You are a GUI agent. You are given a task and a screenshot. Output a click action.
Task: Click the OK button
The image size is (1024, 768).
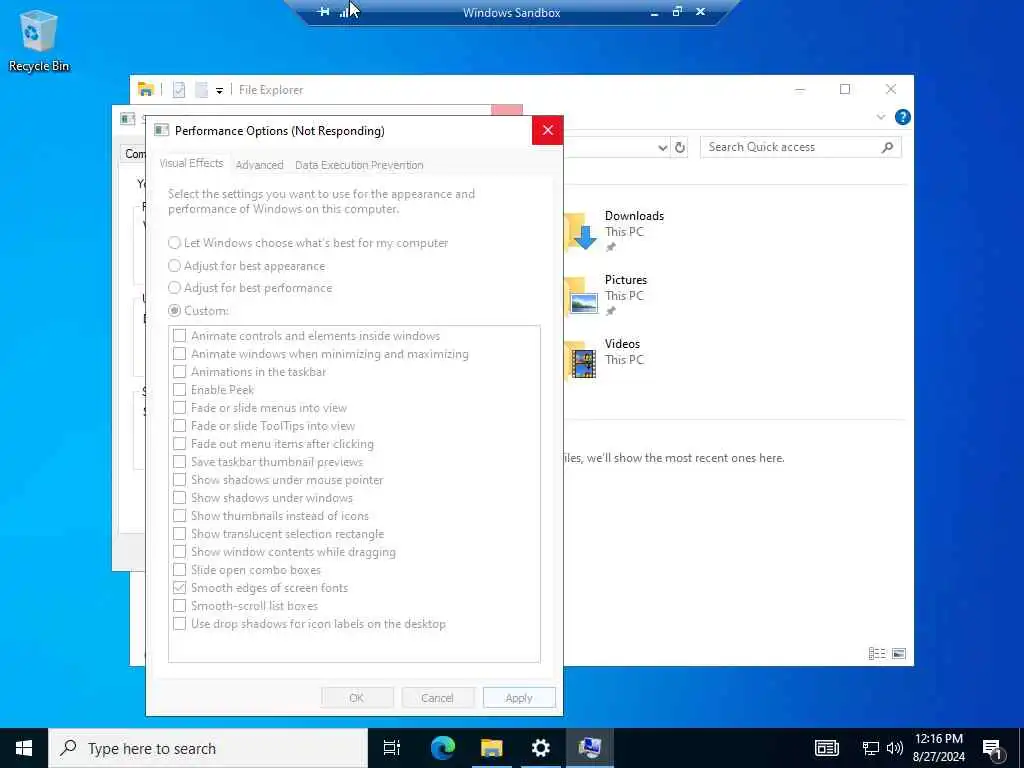357,697
